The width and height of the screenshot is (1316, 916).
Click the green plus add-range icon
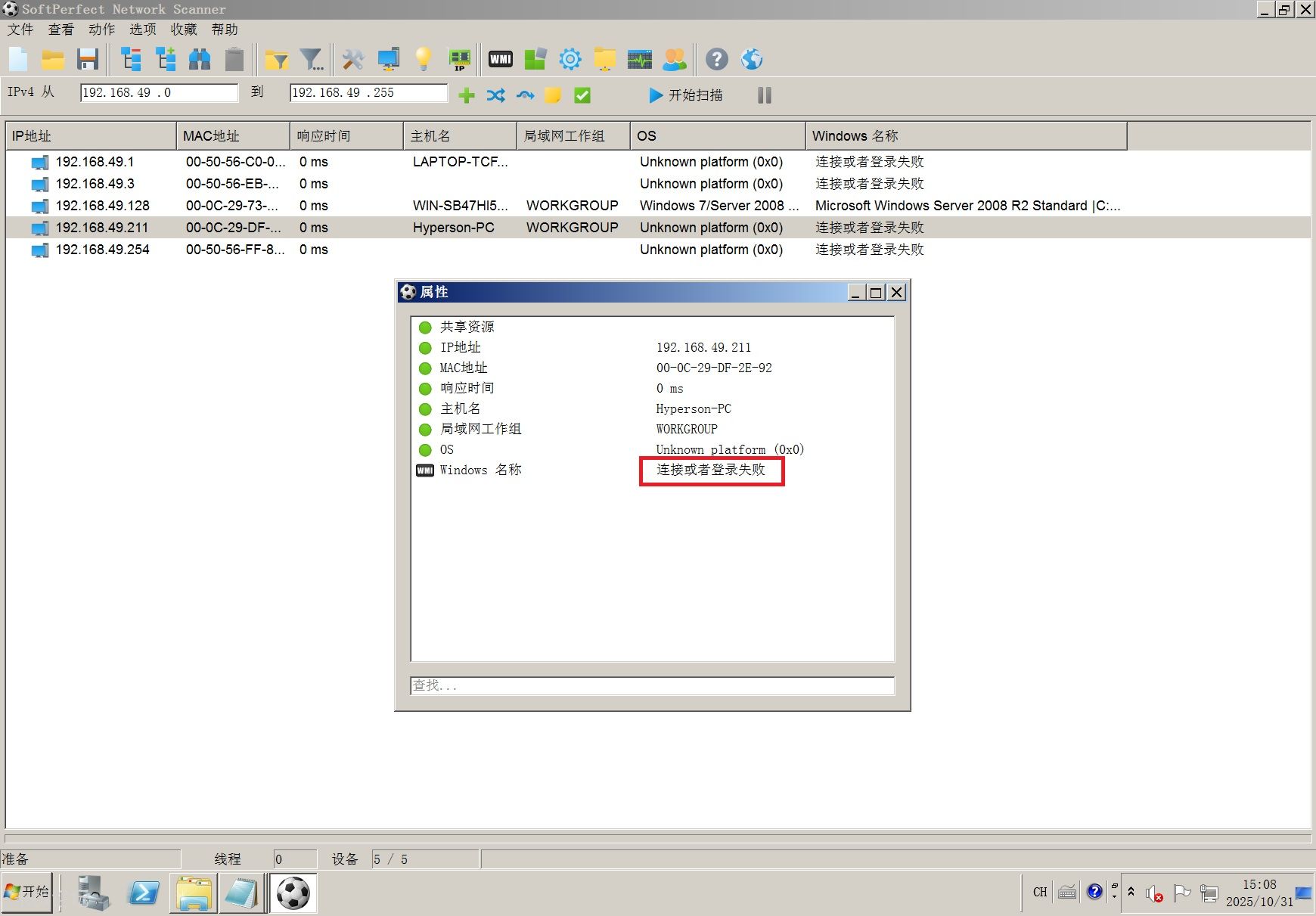pyautogui.click(x=467, y=95)
